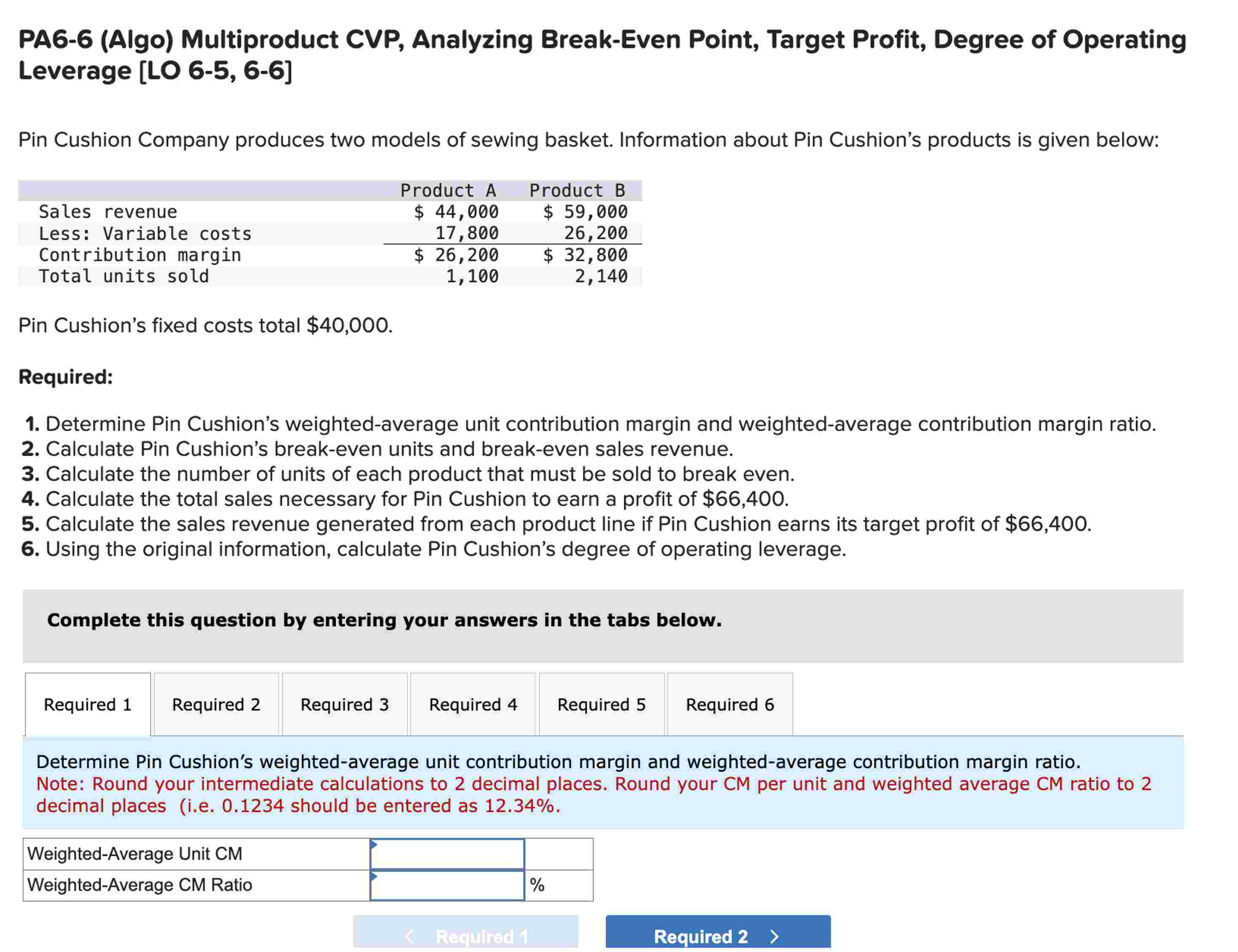Open the Required 4 tab
1238x952 pixels.
click(473, 704)
